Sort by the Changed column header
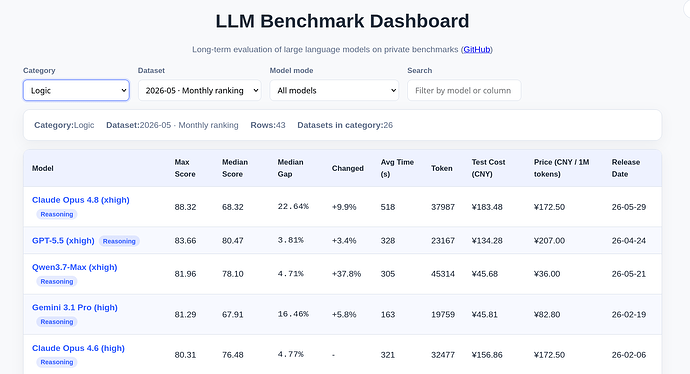This screenshot has height=374, width=690. point(348,168)
